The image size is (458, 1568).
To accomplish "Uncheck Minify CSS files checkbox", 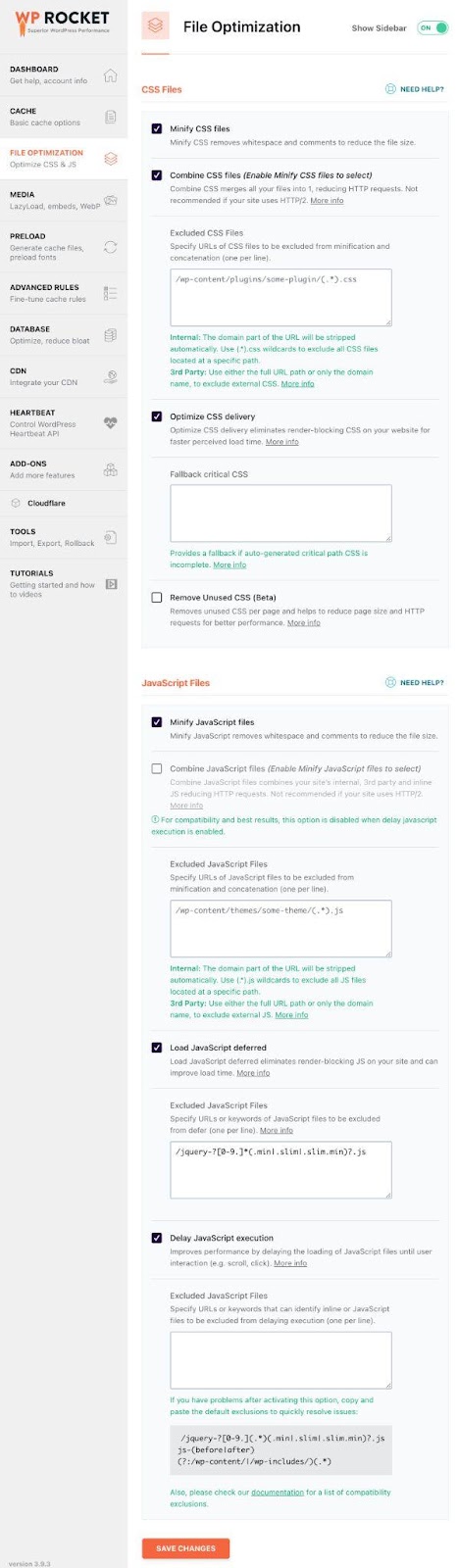I will coord(157,128).
